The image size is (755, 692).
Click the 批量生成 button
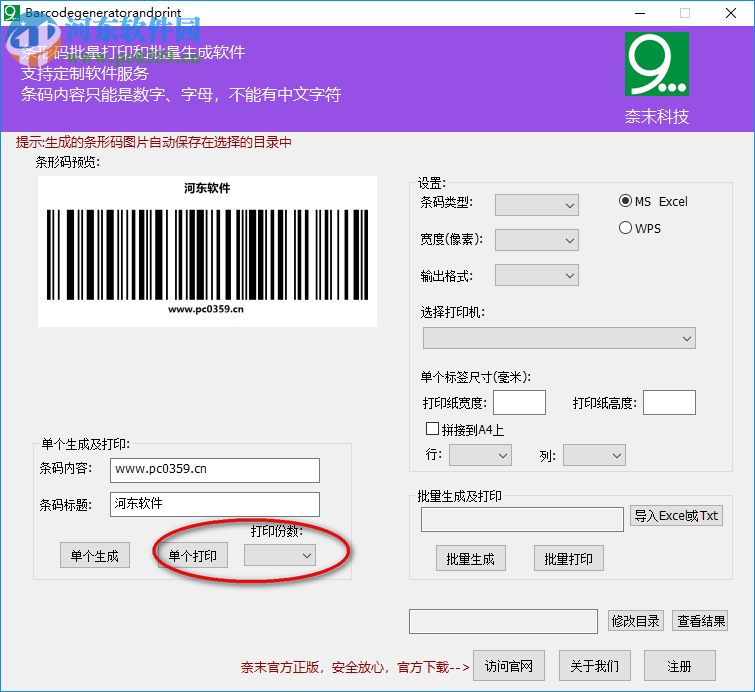471,558
